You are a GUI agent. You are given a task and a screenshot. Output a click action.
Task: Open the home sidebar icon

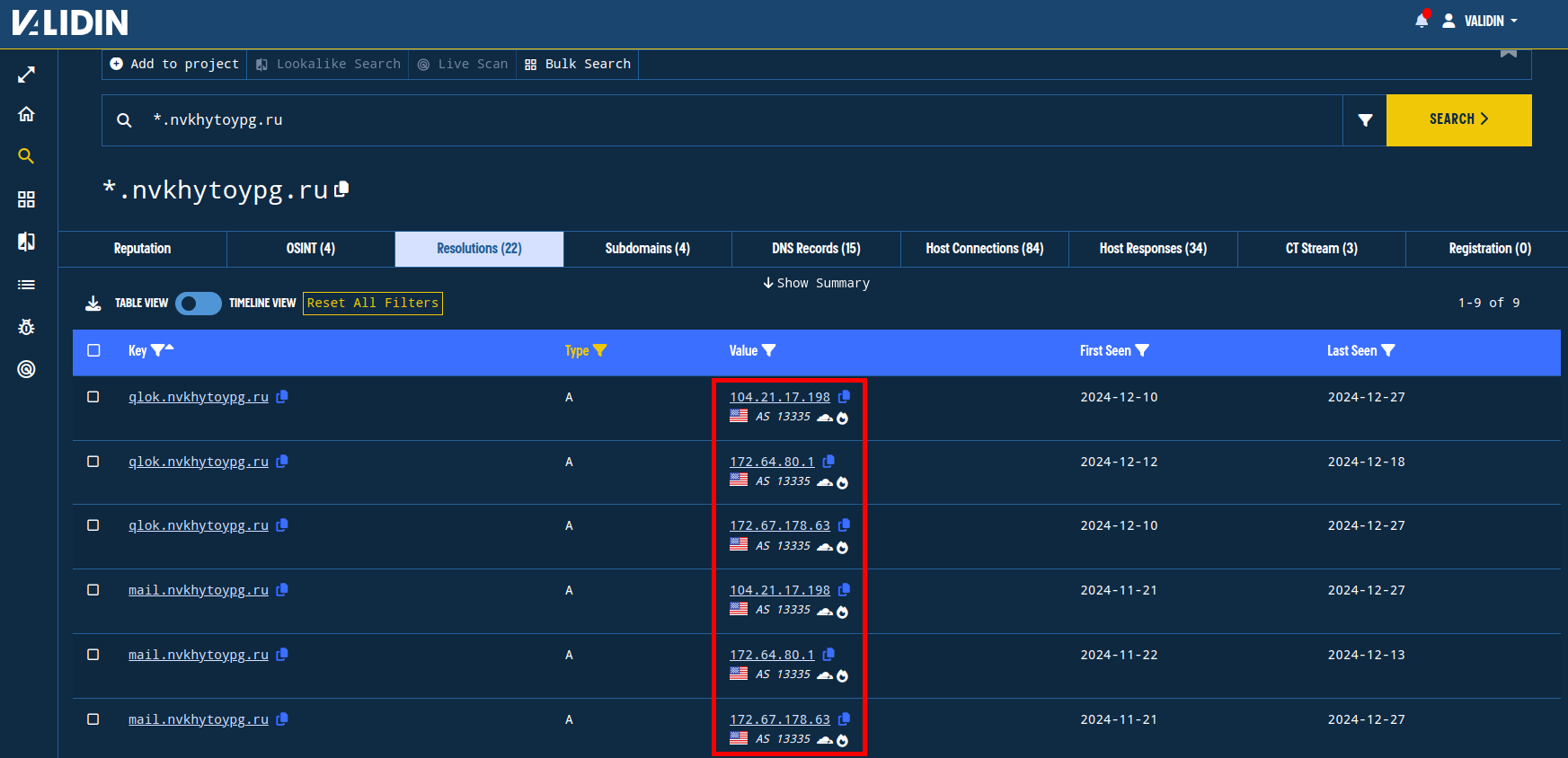tap(27, 114)
